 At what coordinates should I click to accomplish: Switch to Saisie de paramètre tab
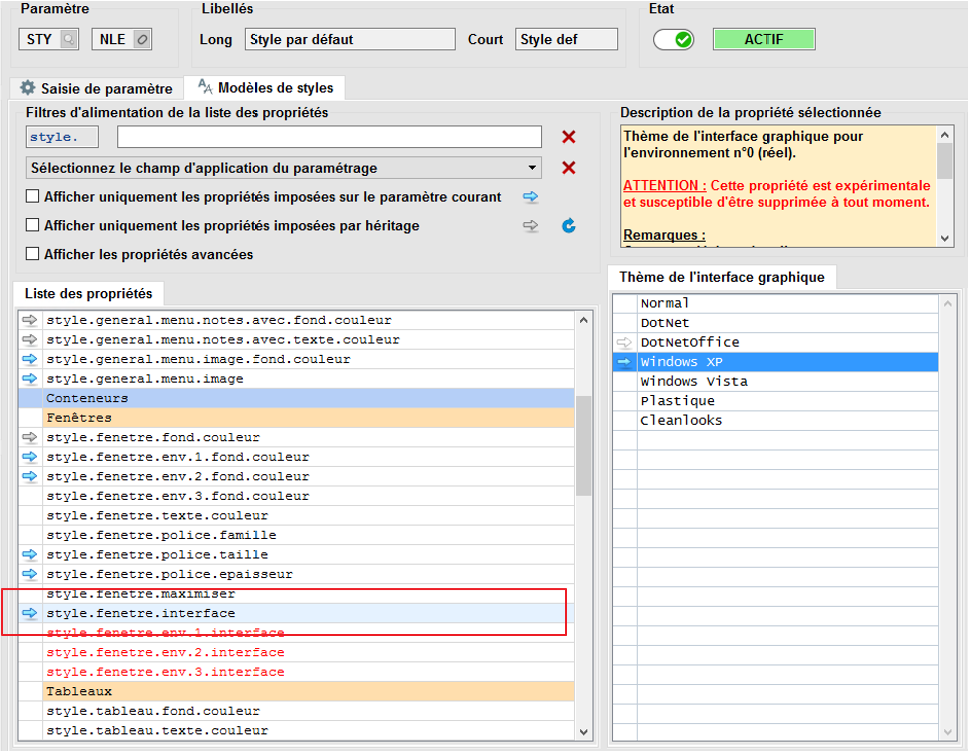pyautogui.click(x=96, y=88)
